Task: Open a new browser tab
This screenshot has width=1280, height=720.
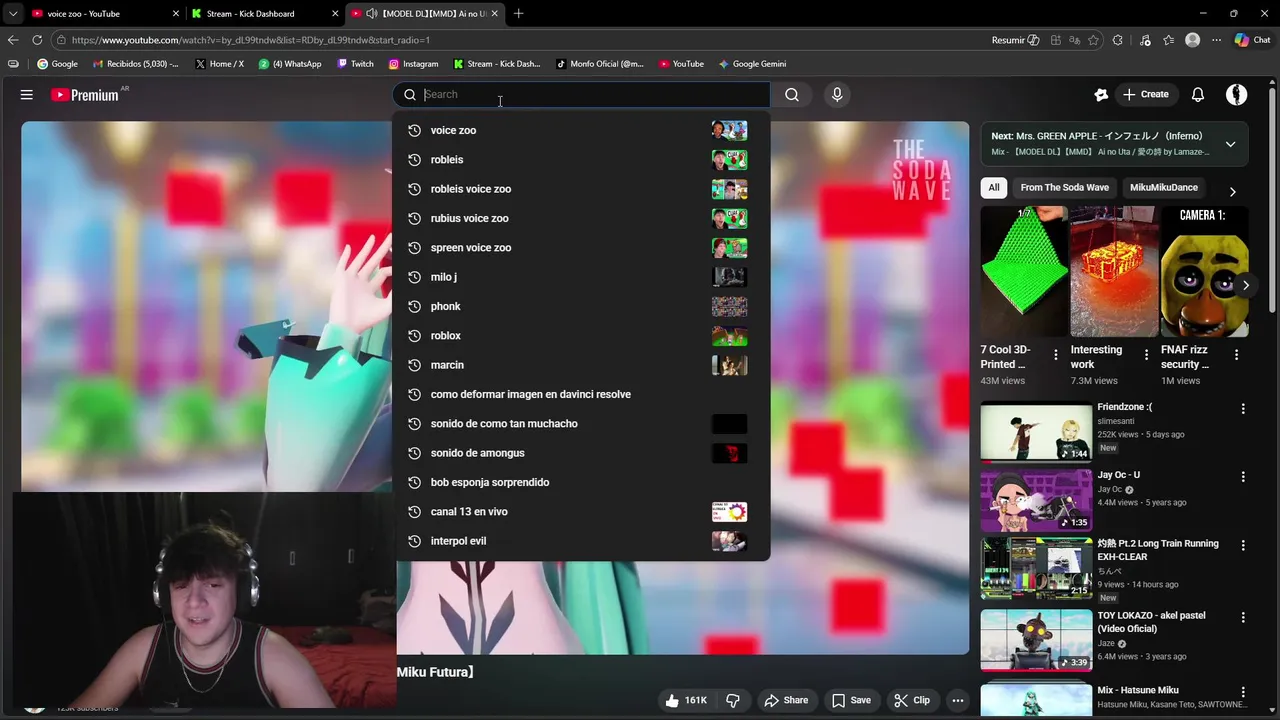Action: tap(518, 13)
